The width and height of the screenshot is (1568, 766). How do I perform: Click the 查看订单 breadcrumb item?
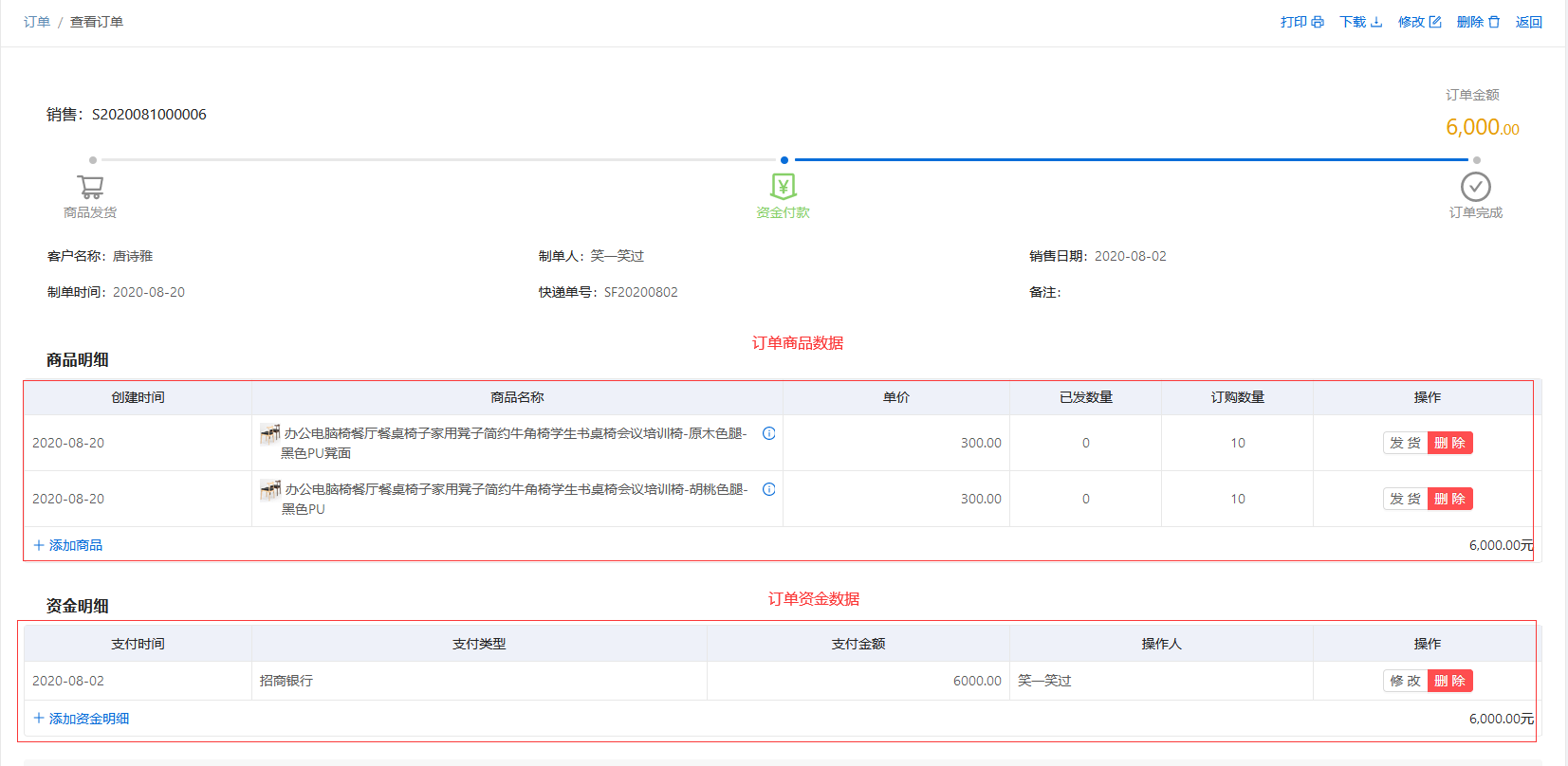tap(97, 22)
